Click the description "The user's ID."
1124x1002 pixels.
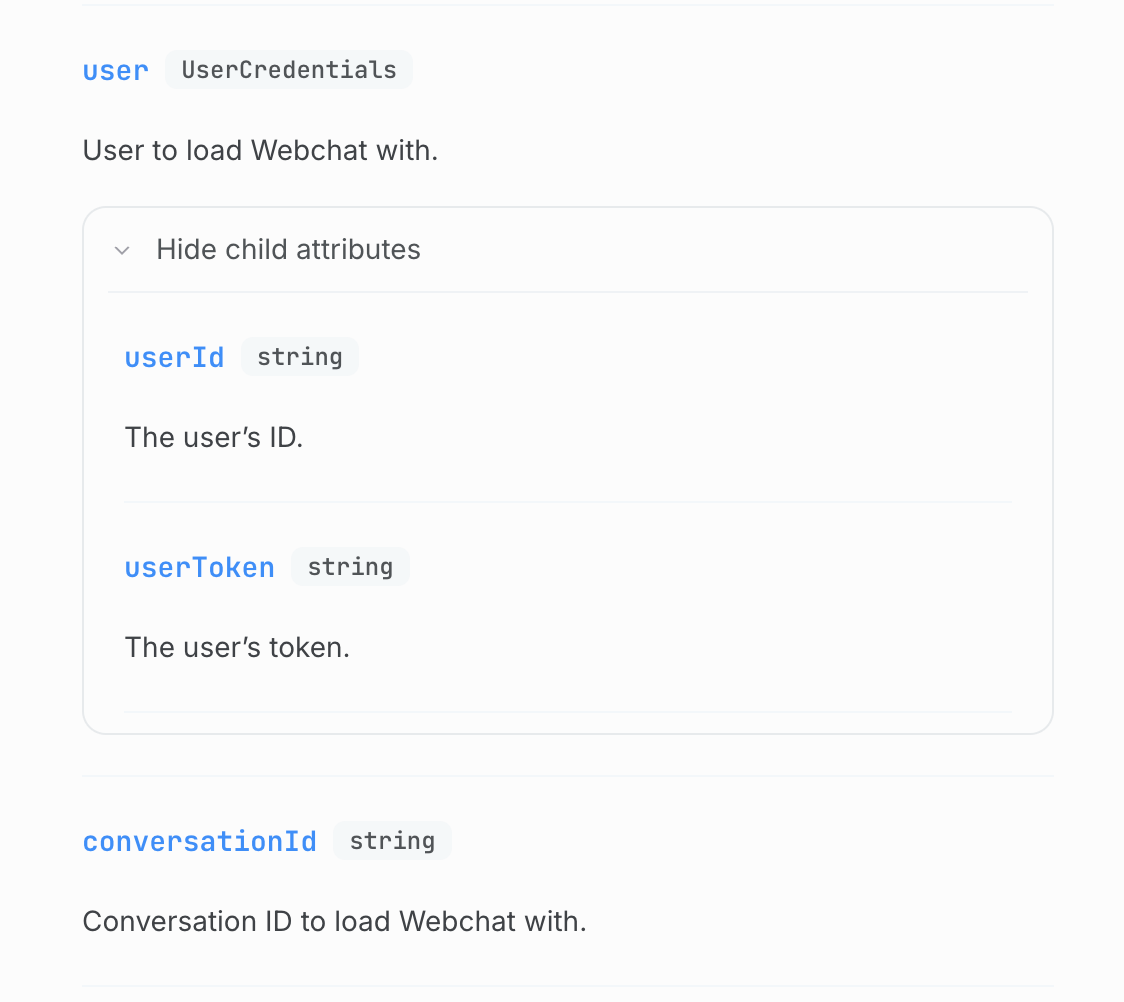pyautogui.click(x=213, y=437)
